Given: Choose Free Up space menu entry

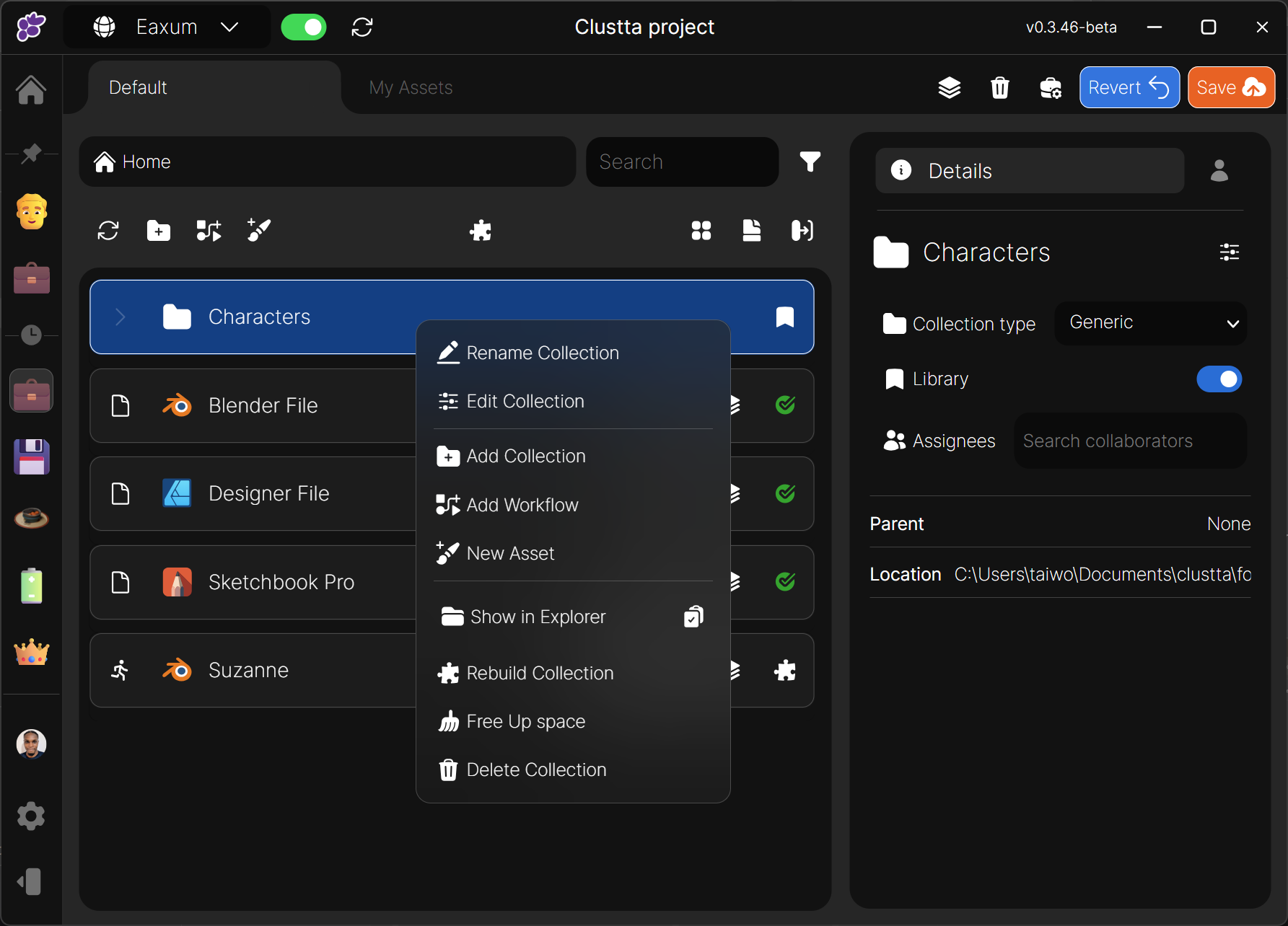Looking at the screenshot, I should [574, 721].
